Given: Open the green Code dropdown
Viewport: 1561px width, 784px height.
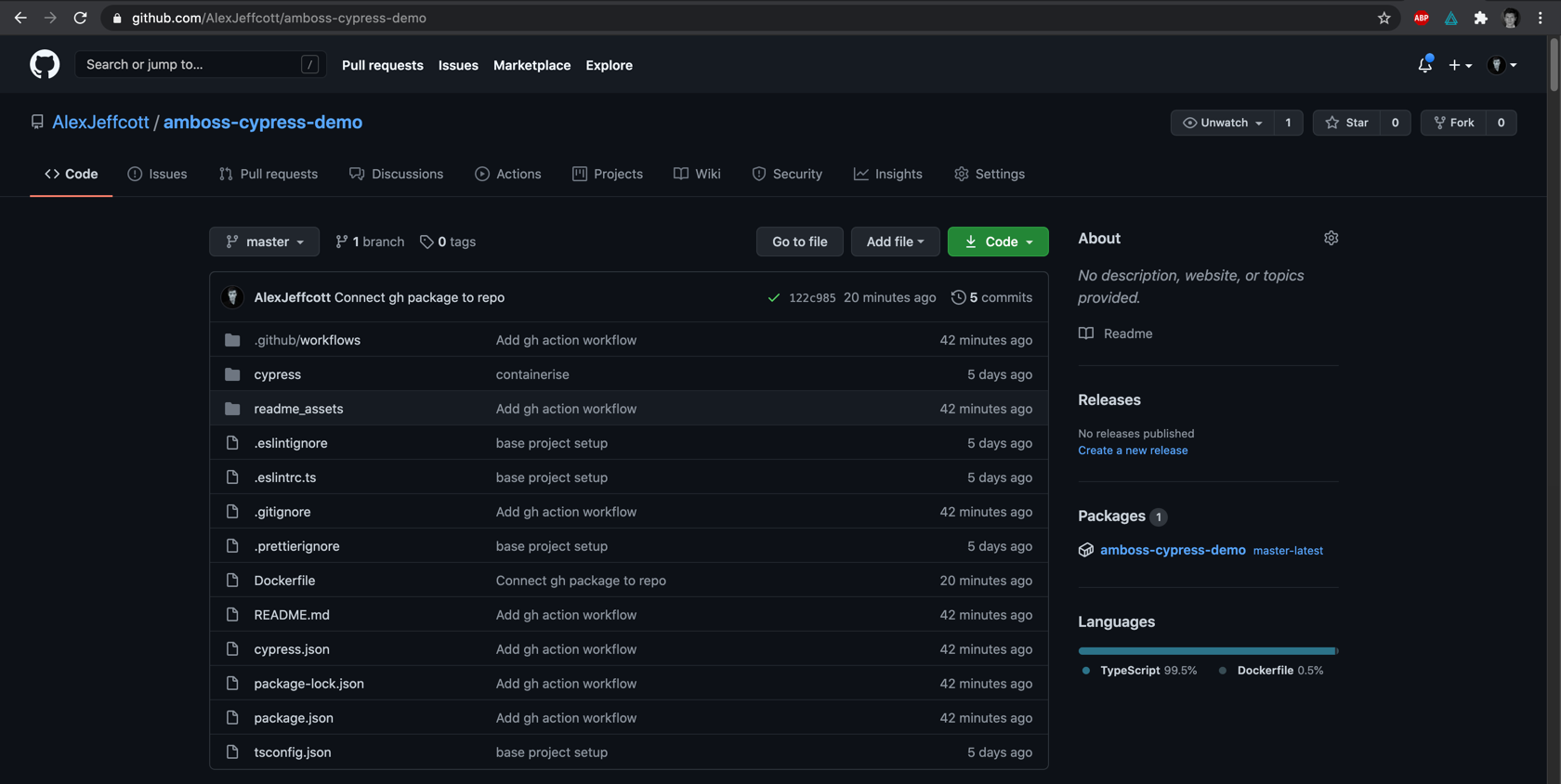Looking at the screenshot, I should click(x=998, y=242).
